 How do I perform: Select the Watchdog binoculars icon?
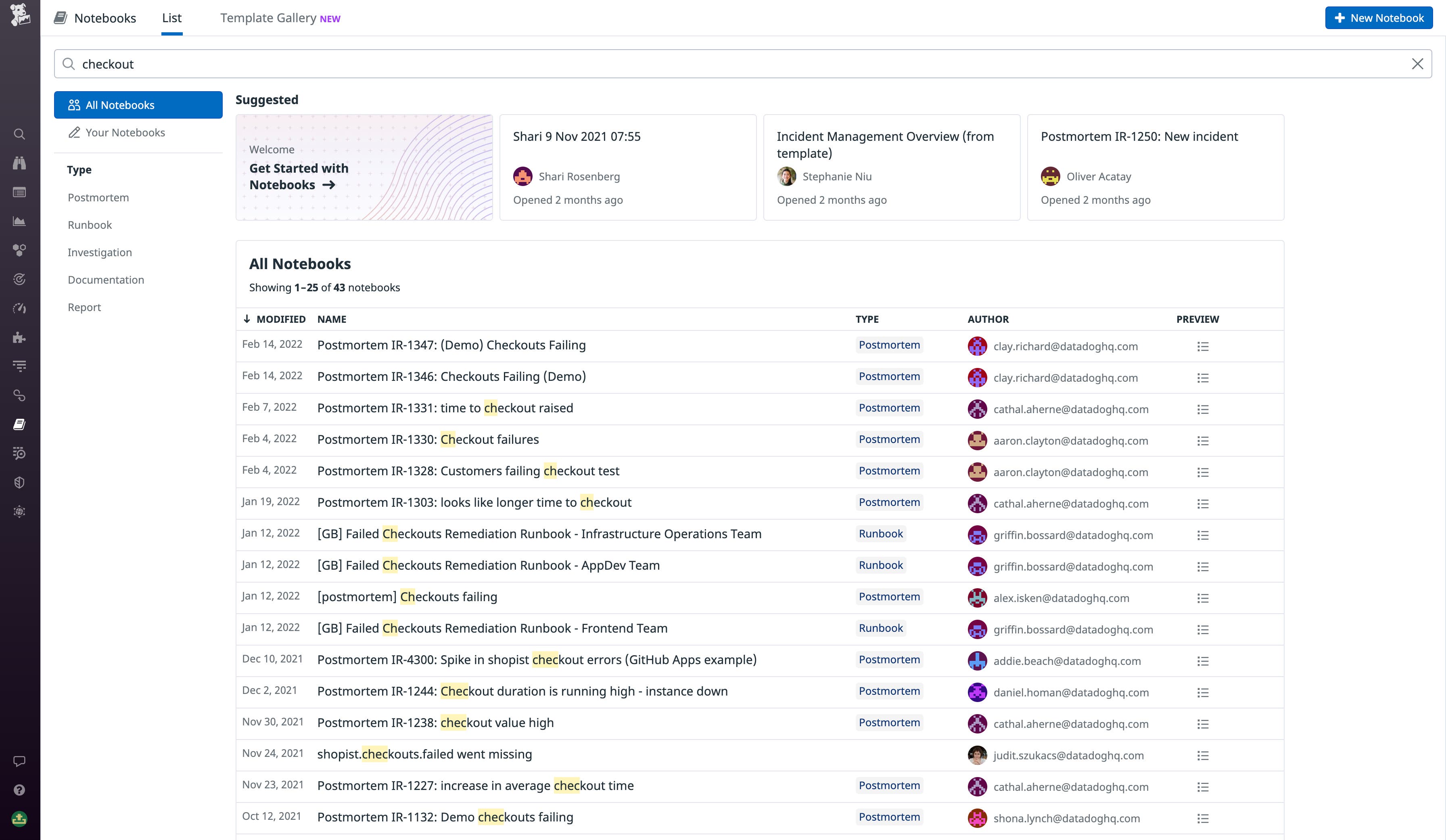point(19,163)
